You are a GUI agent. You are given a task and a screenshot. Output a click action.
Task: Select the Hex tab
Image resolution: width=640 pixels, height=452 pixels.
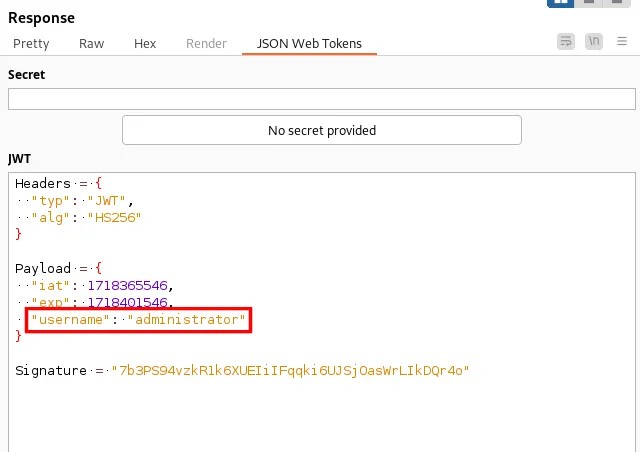[x=145, y=43]
